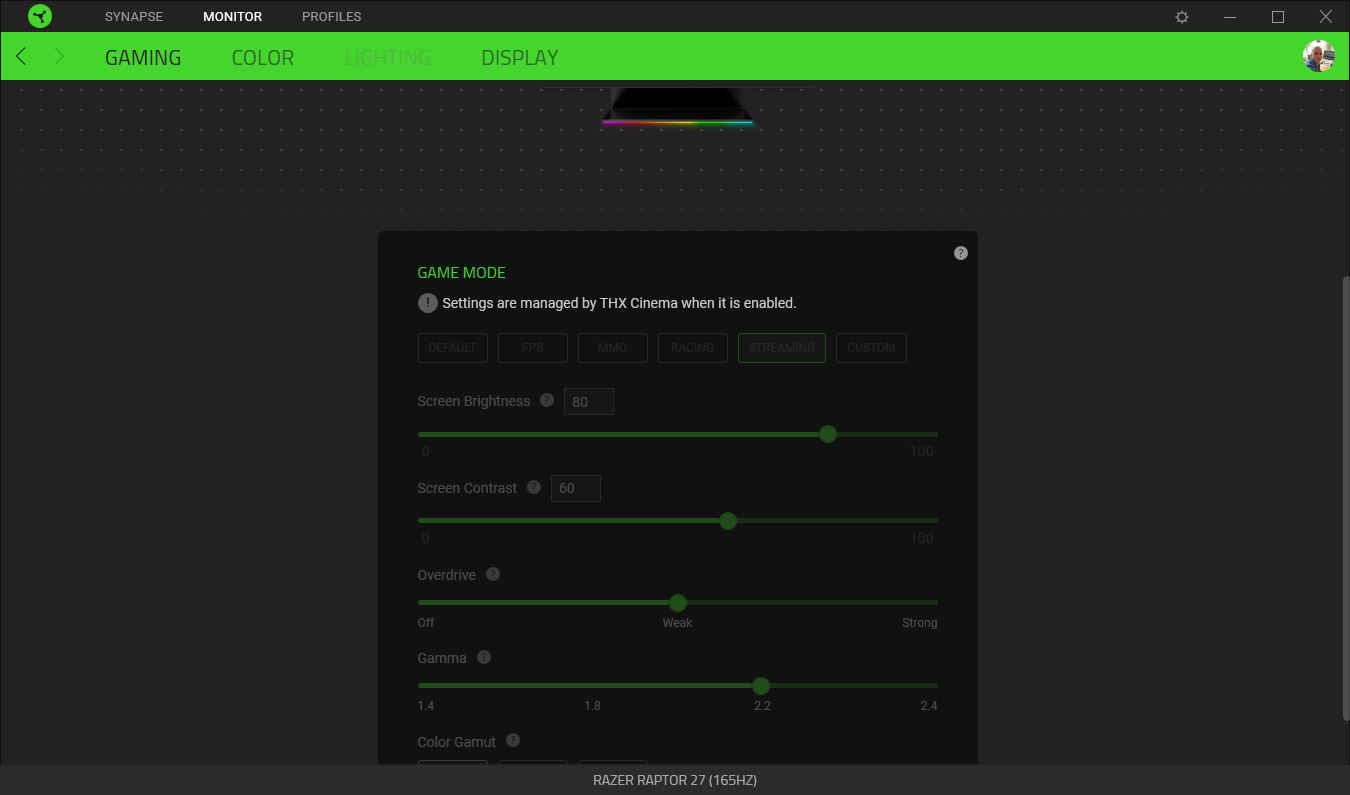
Task: Open the user profile avatar
Action: point(1319,56)
